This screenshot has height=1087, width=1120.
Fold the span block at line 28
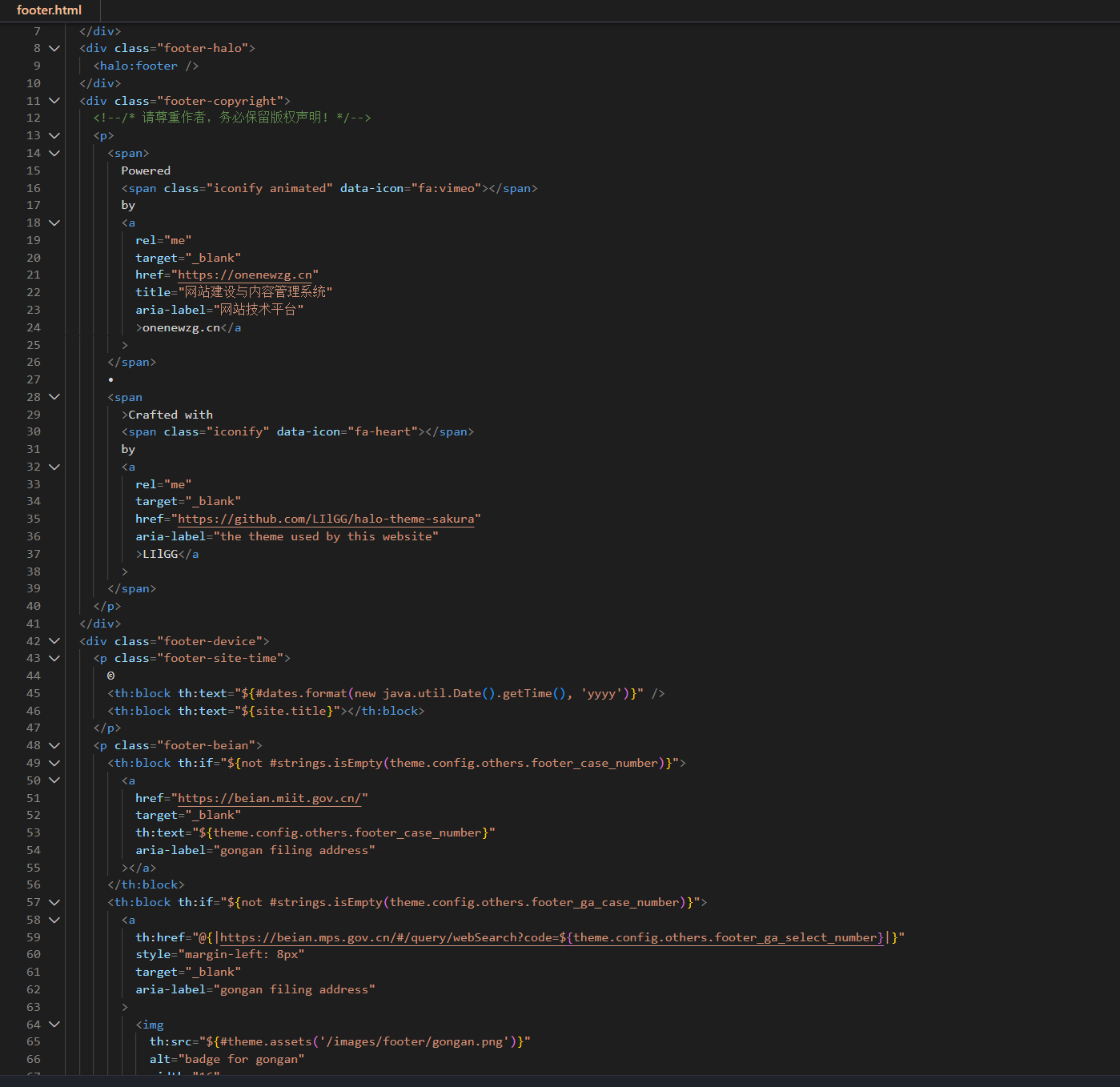(x=54, y=397)
